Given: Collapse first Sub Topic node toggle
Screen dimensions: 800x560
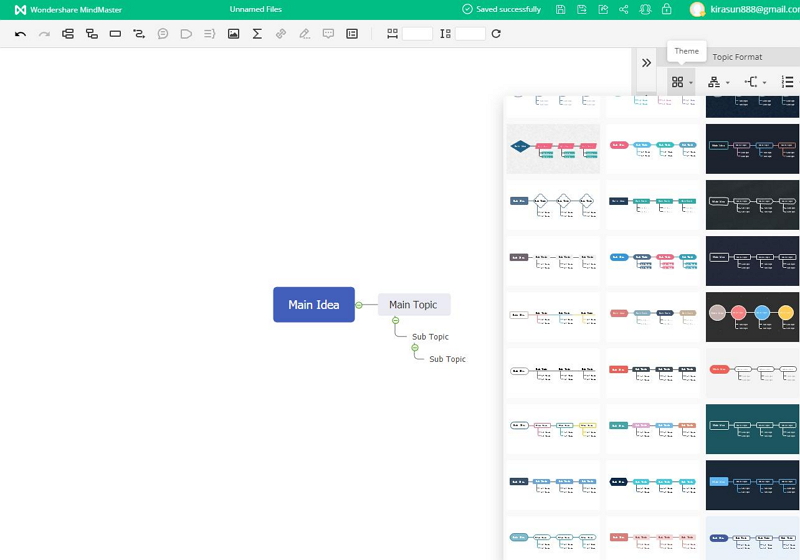Looking at the screenshot, I should click(x=415, y=348).
